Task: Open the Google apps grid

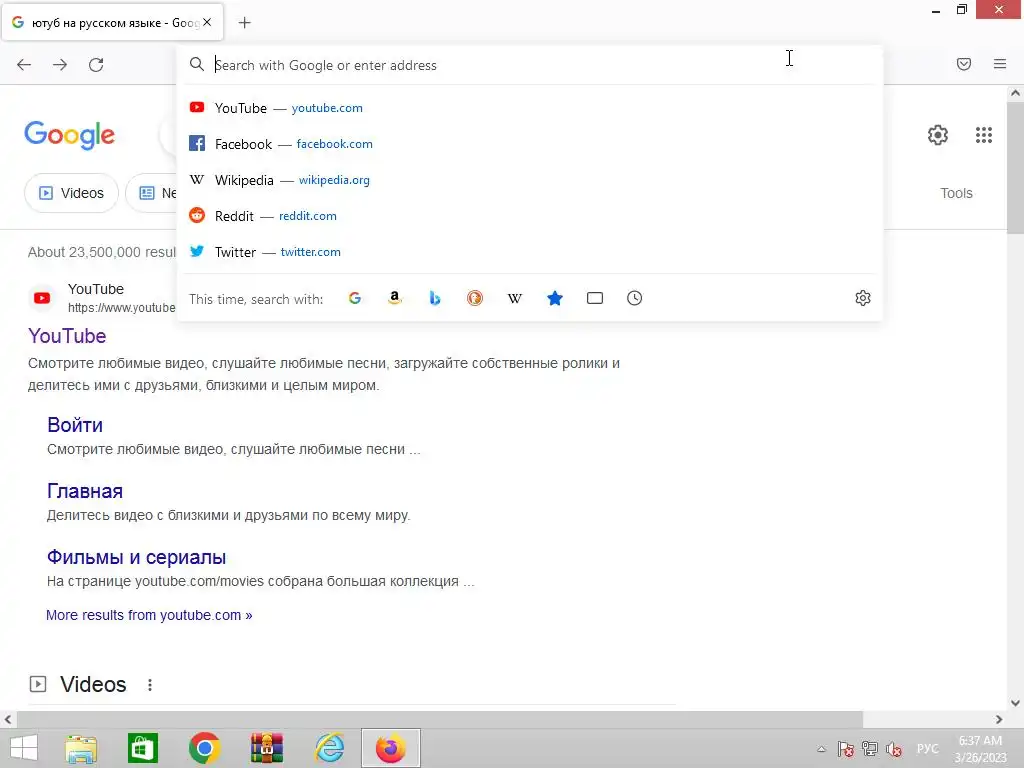Action: pos(984,135)
